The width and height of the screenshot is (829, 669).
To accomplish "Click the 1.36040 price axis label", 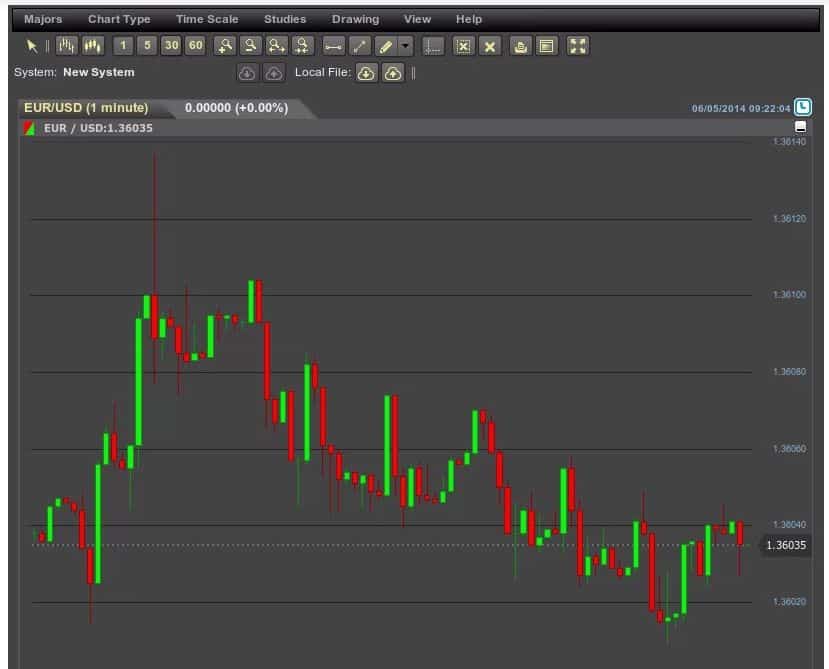I will 789,525.
